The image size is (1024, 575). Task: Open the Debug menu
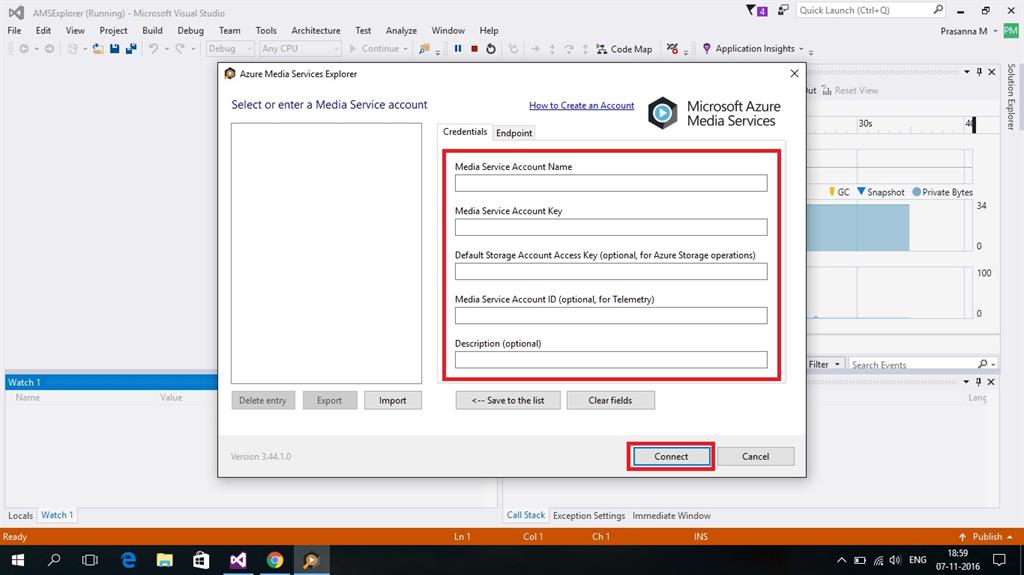[190, 31]
